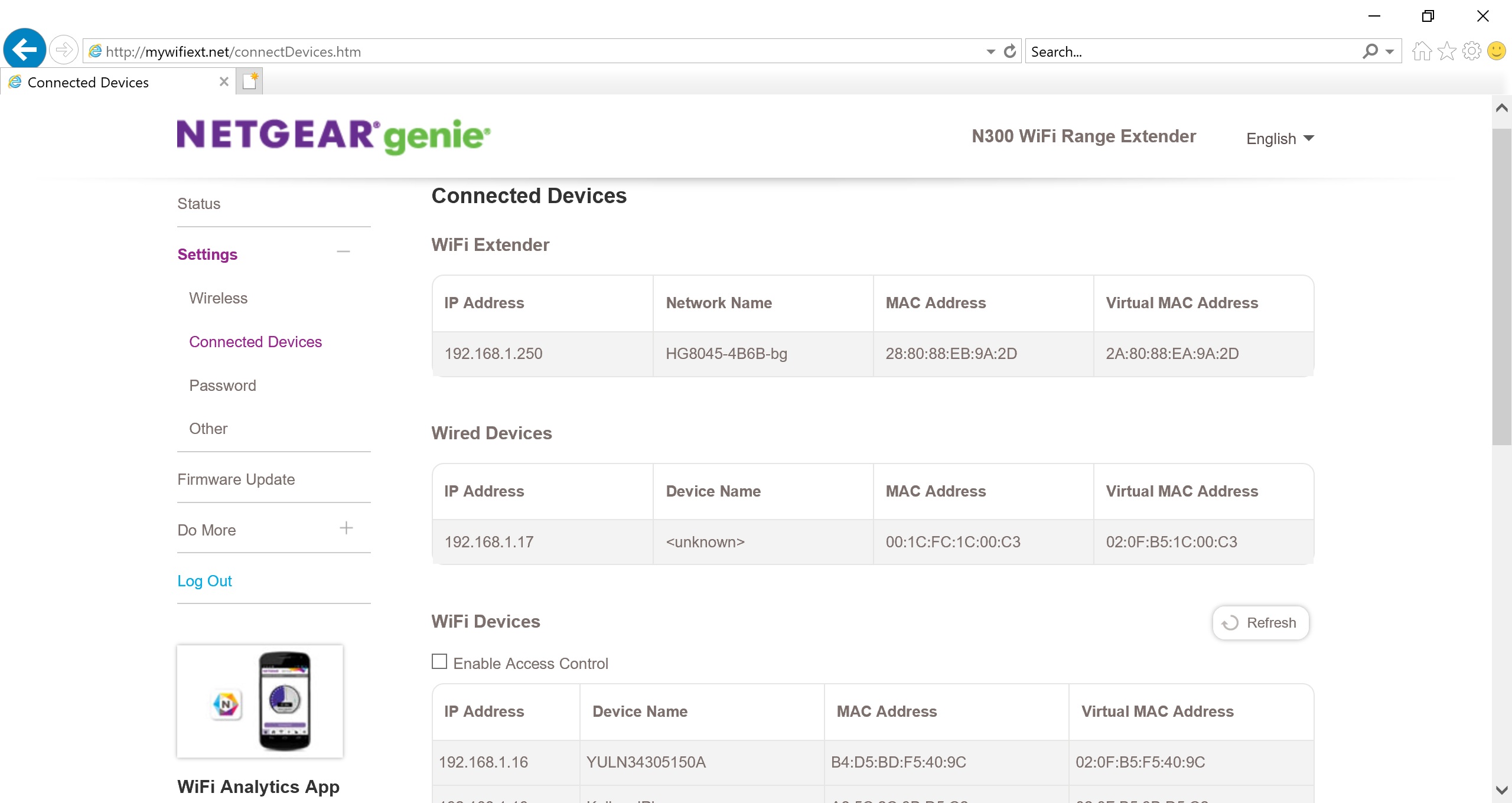Collapse the Settings section minus icon

343,252
